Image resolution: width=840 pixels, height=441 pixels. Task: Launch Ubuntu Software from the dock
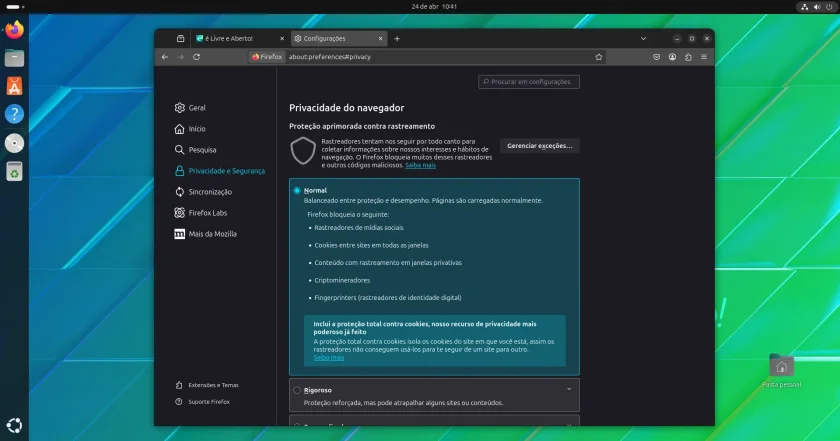pyautogui.click(x=14, y=86)
